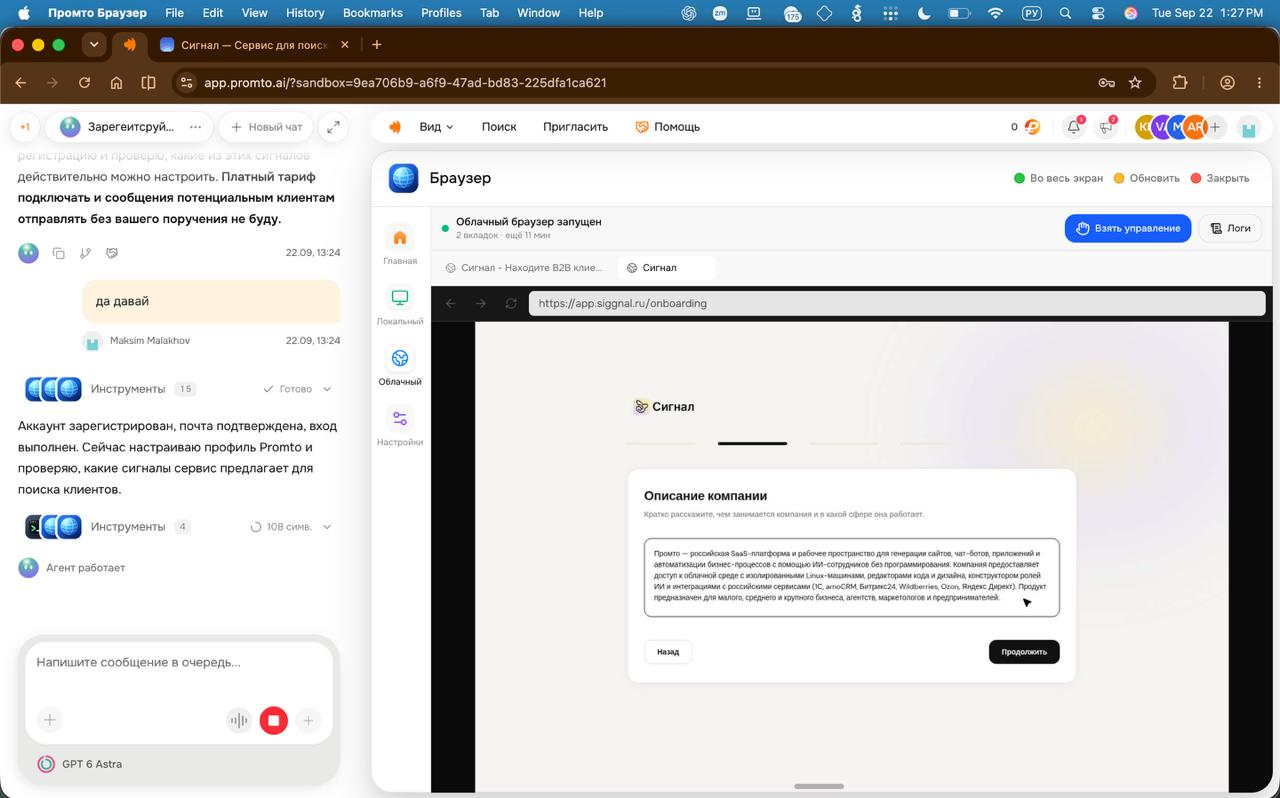Click Закрыть in the browser panel

point(1220,178)
